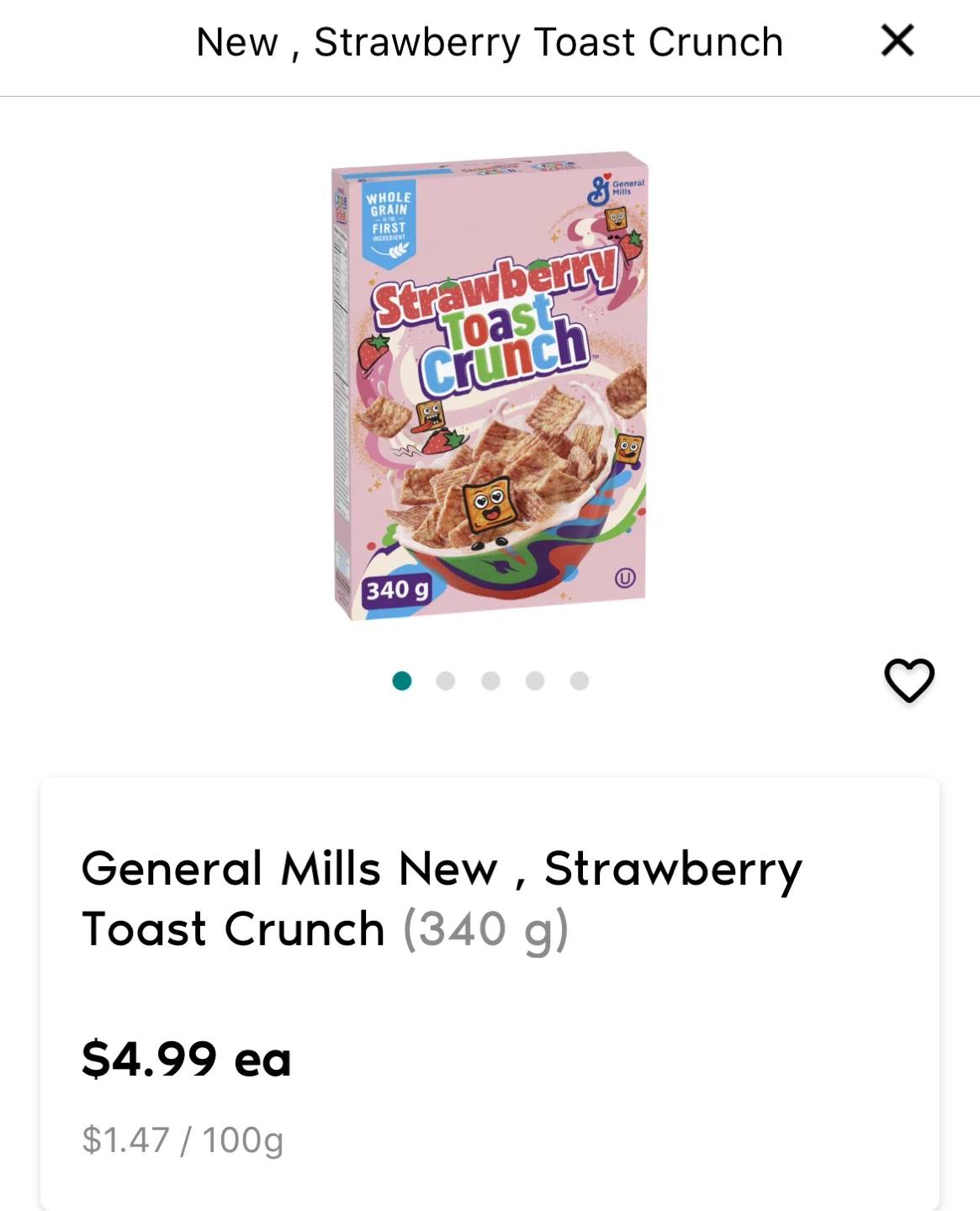Click the strawberry illustration left of box logo
The image size is (980, 1211).
click(x=374, y=352)
